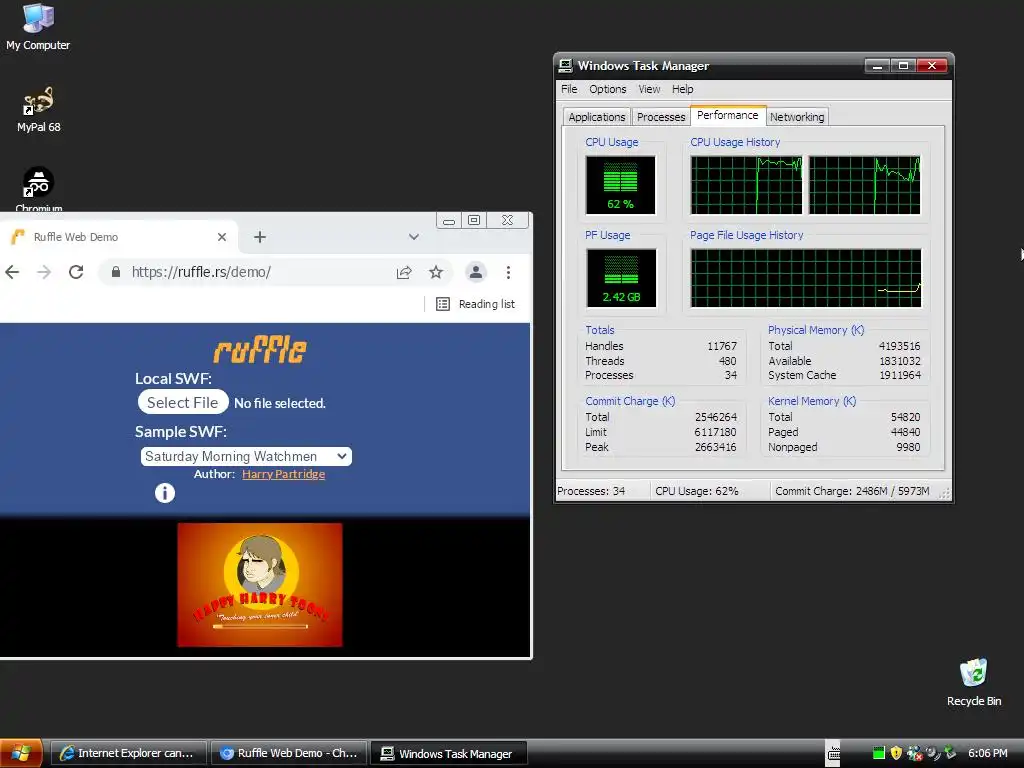The width and height of the screenshot is (1024, 768).
Task: Click the taskbar on-screen keyboard icon
Action: tap(833, 754)
